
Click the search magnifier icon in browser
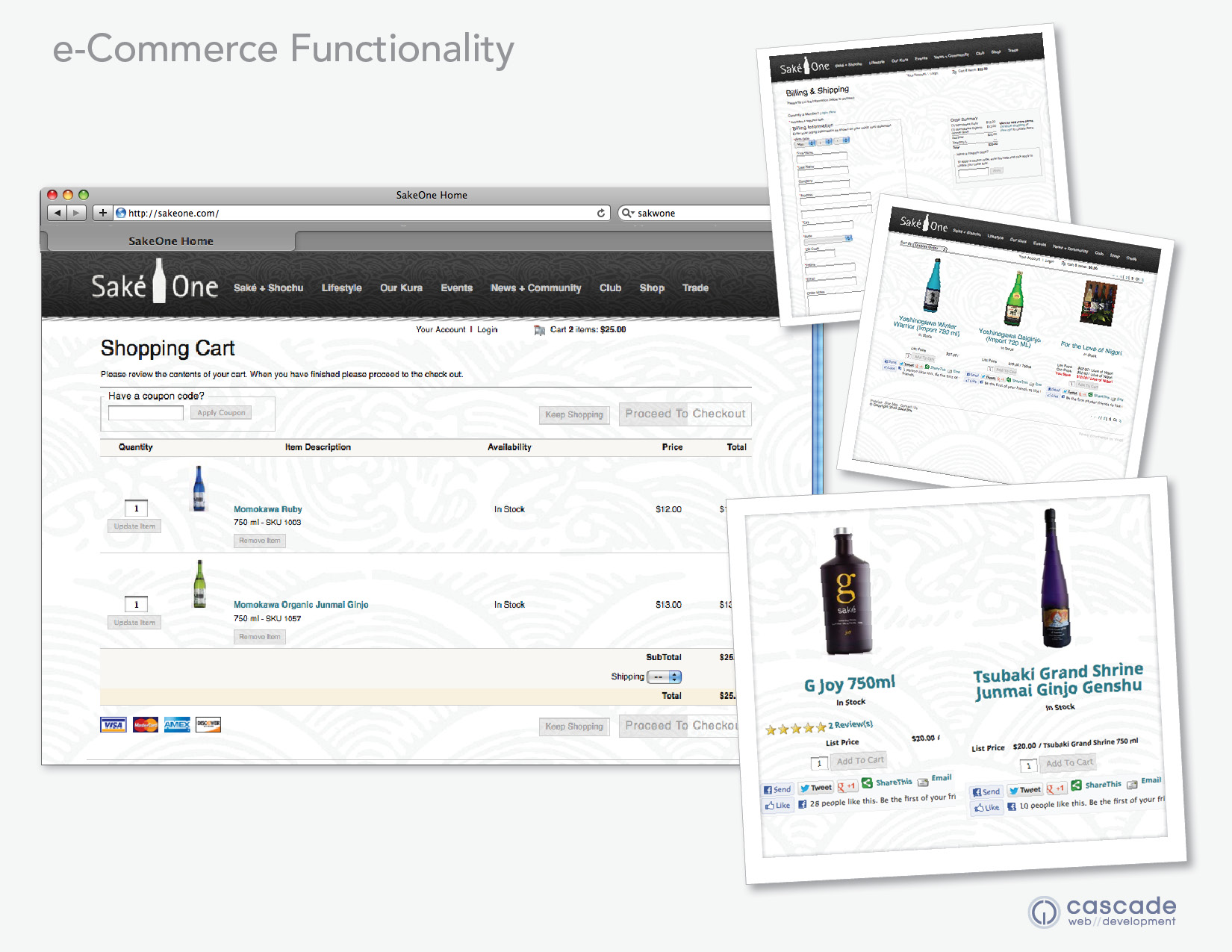628,213
